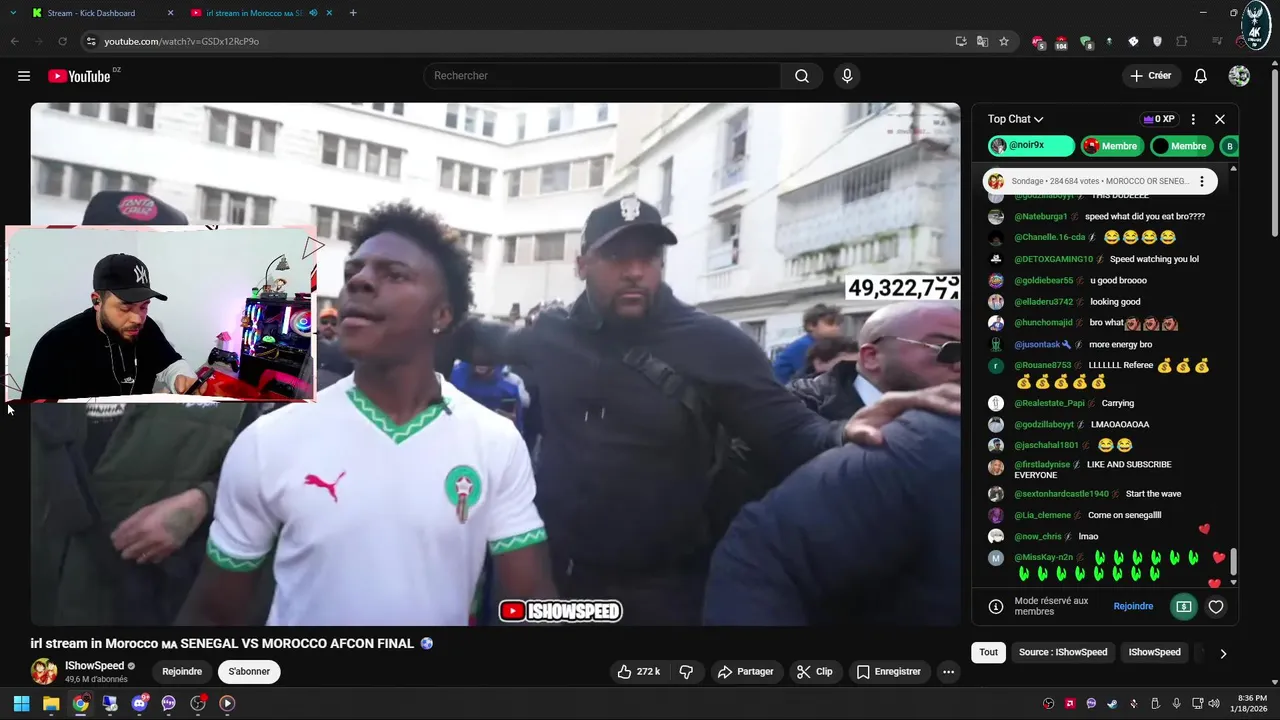Click the search magnifier button
This screenshot has width=1280, height=720.
click(x=802, y=76)
